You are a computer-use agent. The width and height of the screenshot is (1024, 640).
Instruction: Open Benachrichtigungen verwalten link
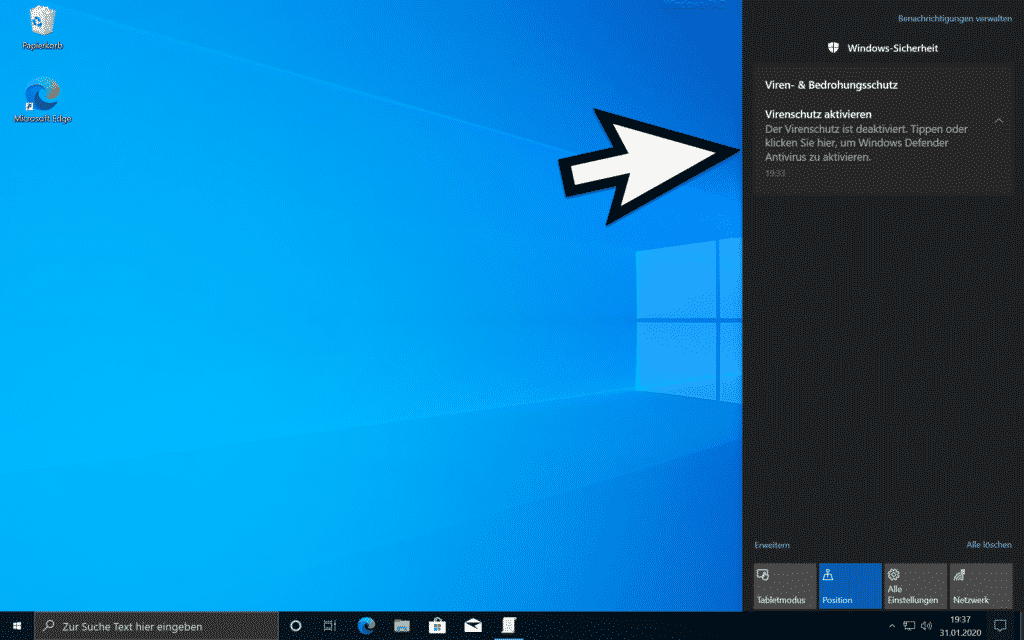click(955, 19)
